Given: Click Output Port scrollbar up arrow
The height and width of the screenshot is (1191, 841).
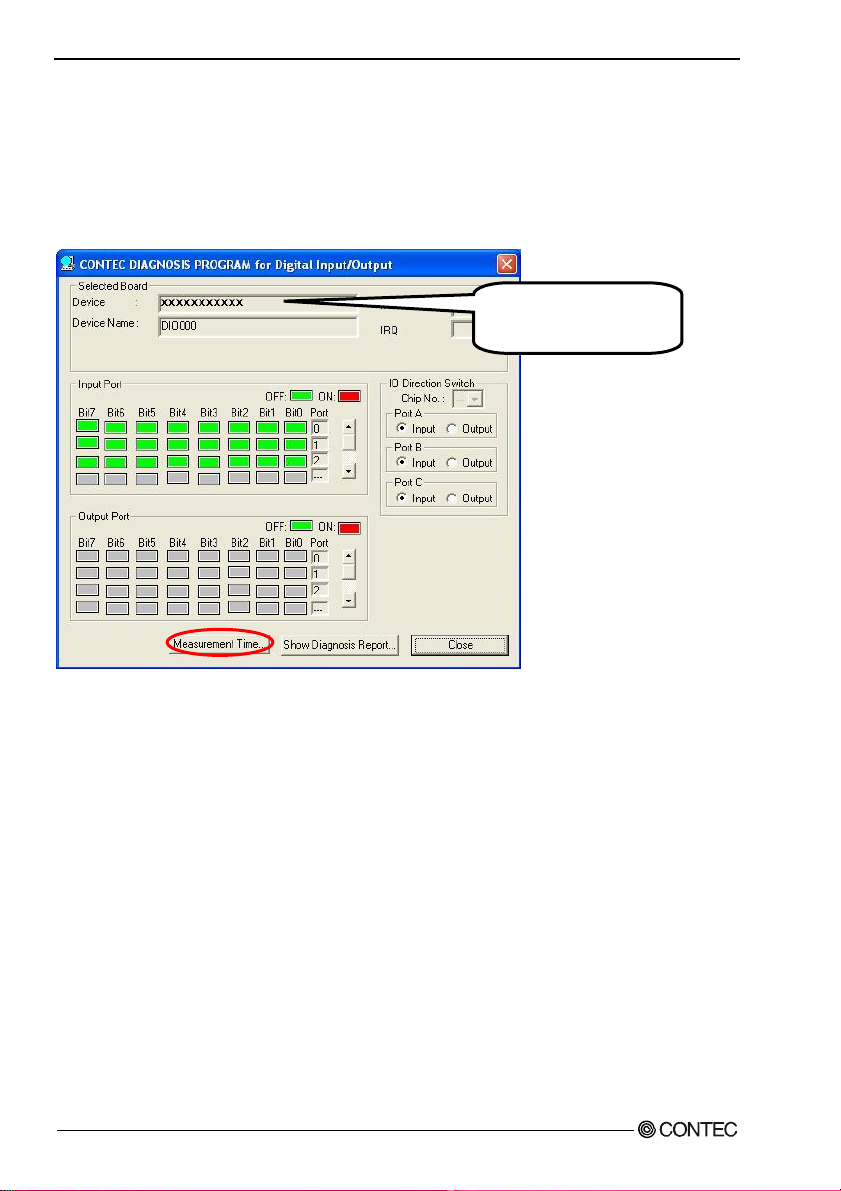Looking at the screenshot, I should [x=349, y=556].
